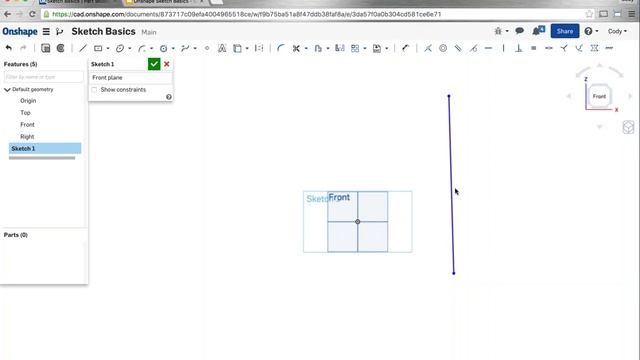This screenshot has height=360, width=640.
Task: Click the Onshape logo link
Action: (x=20, y=31)
